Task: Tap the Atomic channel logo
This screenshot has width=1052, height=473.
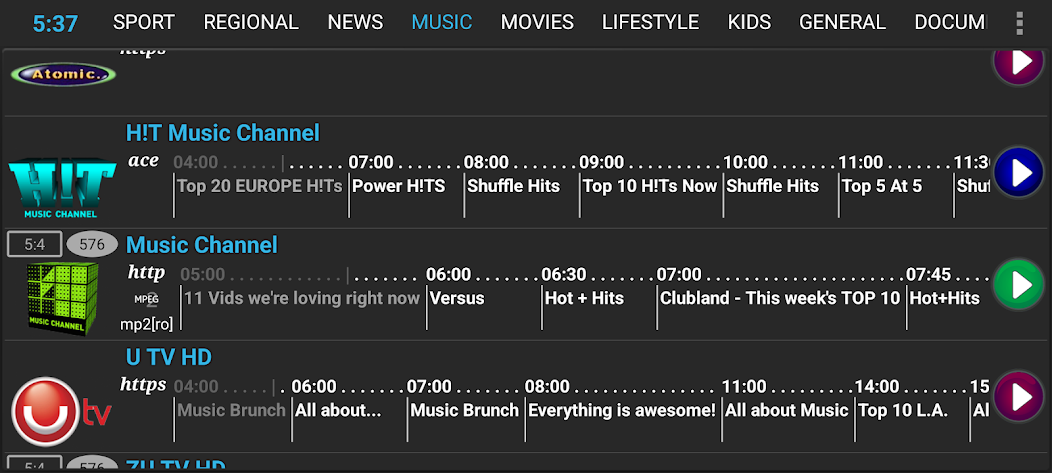Action: tap(63, 74)
